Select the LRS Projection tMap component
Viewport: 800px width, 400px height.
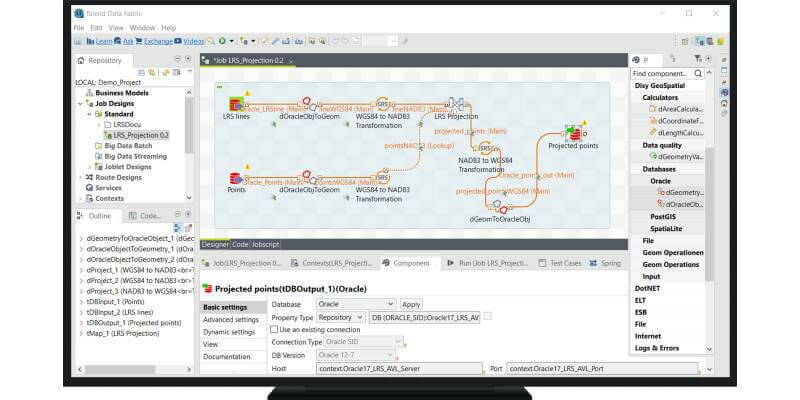click(x=455, y=104)
